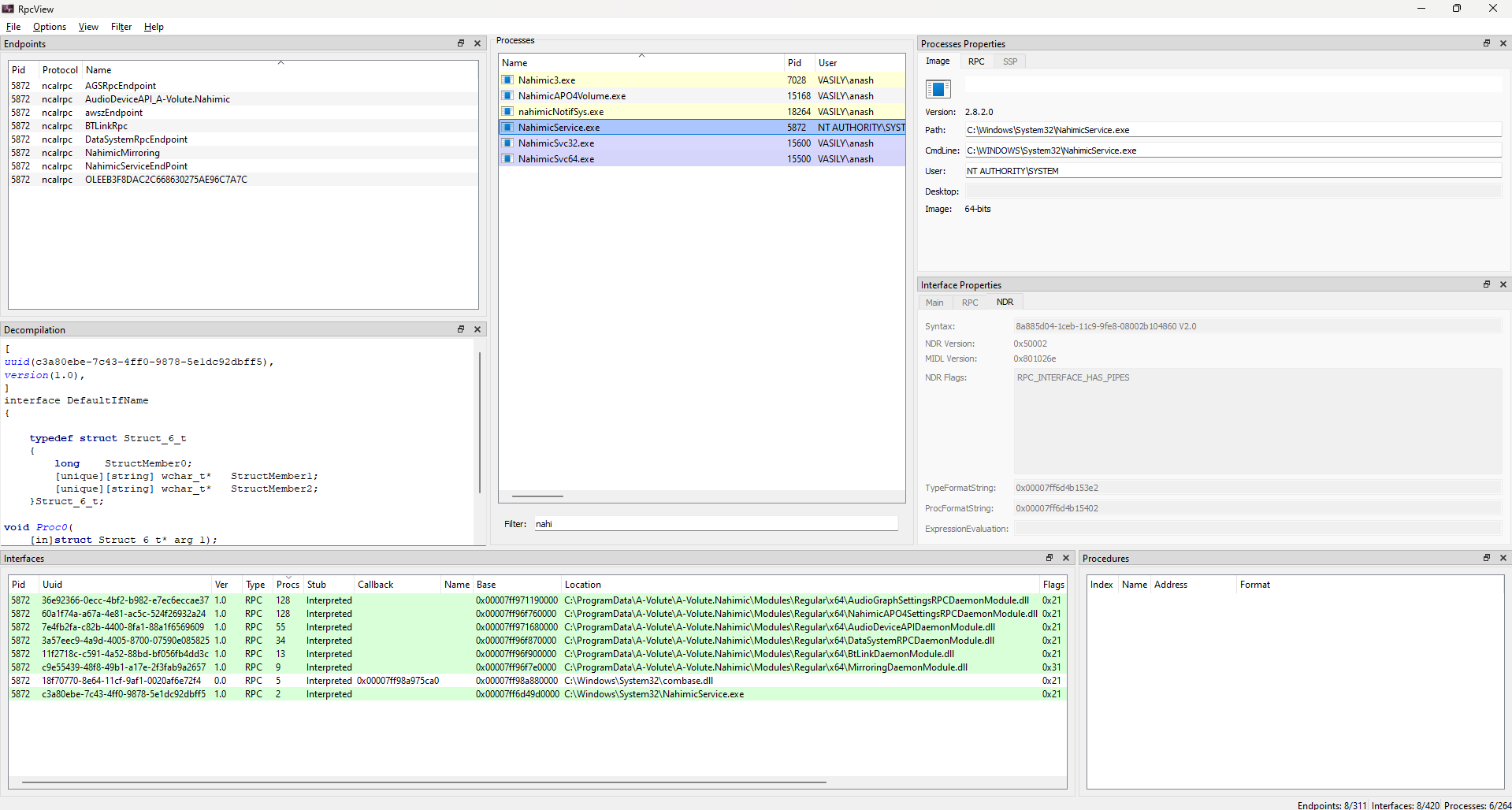Viewport: 1512px width, 810px height.
Task: Open the Filter menu
Action: click(121, 27)
